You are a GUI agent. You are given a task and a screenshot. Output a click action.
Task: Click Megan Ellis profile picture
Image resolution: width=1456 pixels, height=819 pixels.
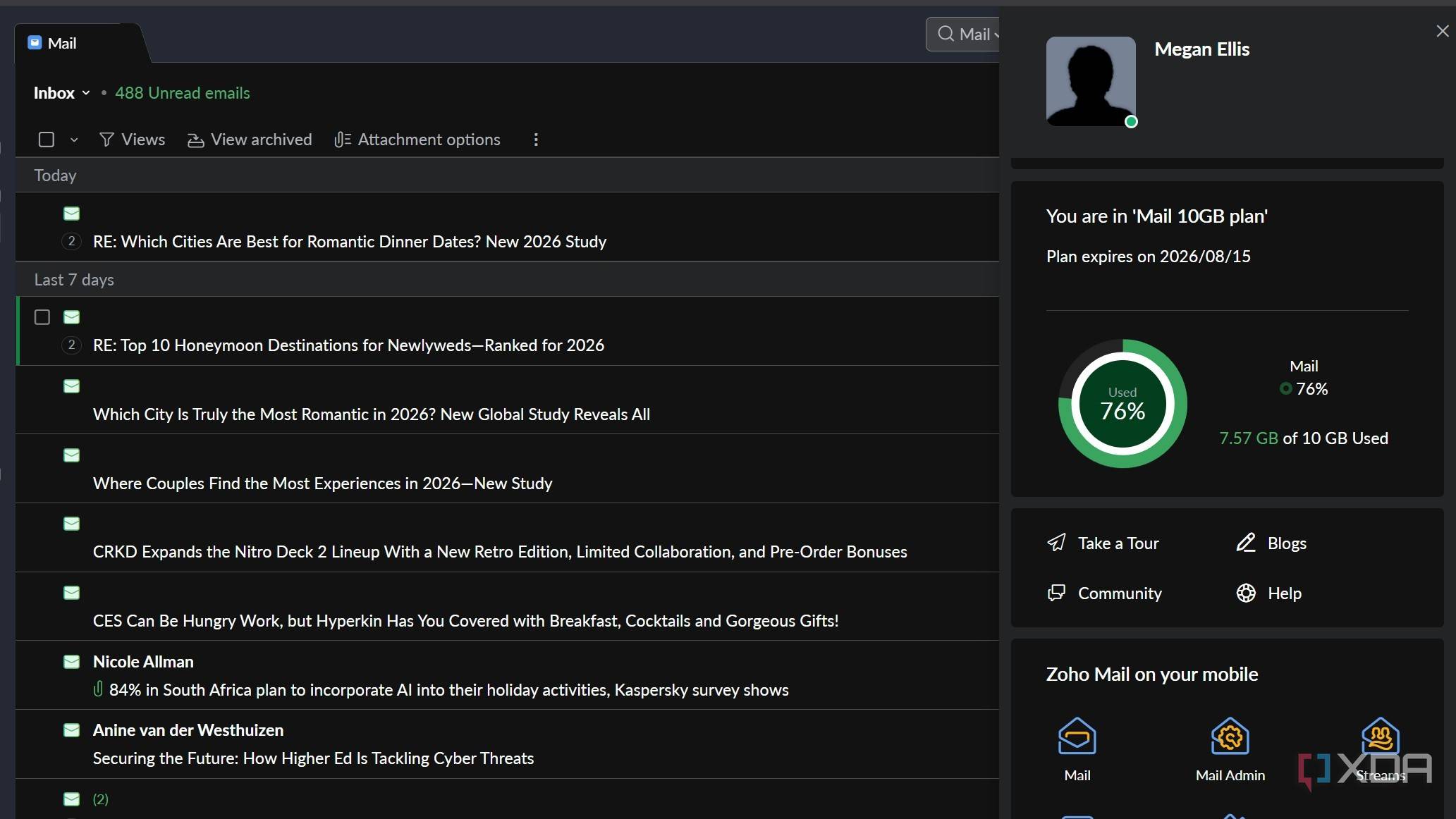tap(1090, 81)
